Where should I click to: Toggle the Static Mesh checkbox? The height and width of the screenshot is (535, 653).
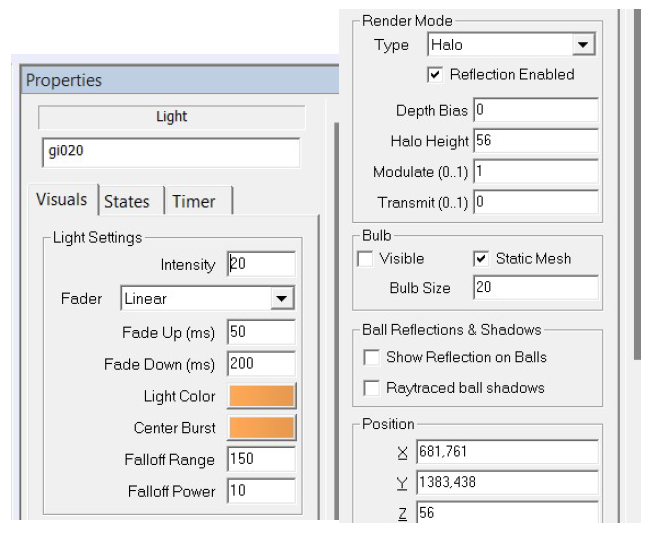tap(481, 259)
